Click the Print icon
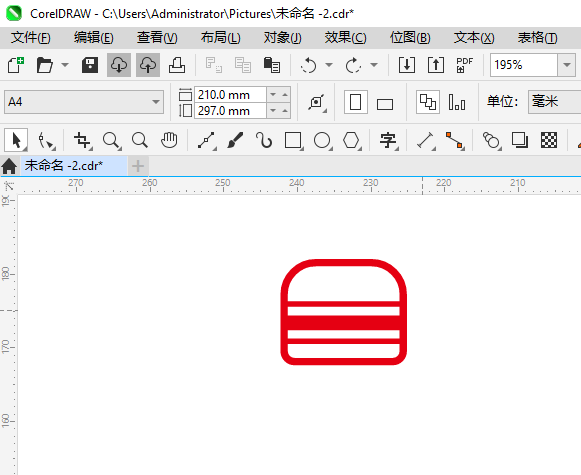 [177, 65]
